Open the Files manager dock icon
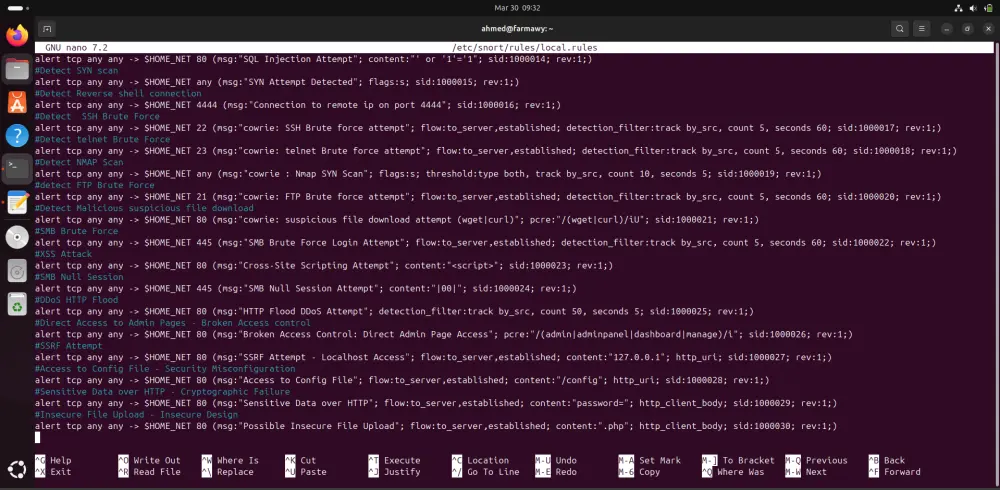The height and width of the screenshot is (490, 1000). click(17, 68)
